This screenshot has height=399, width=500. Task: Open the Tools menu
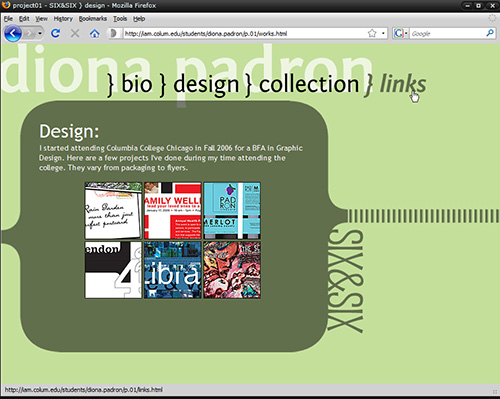(x=120, y=19)
